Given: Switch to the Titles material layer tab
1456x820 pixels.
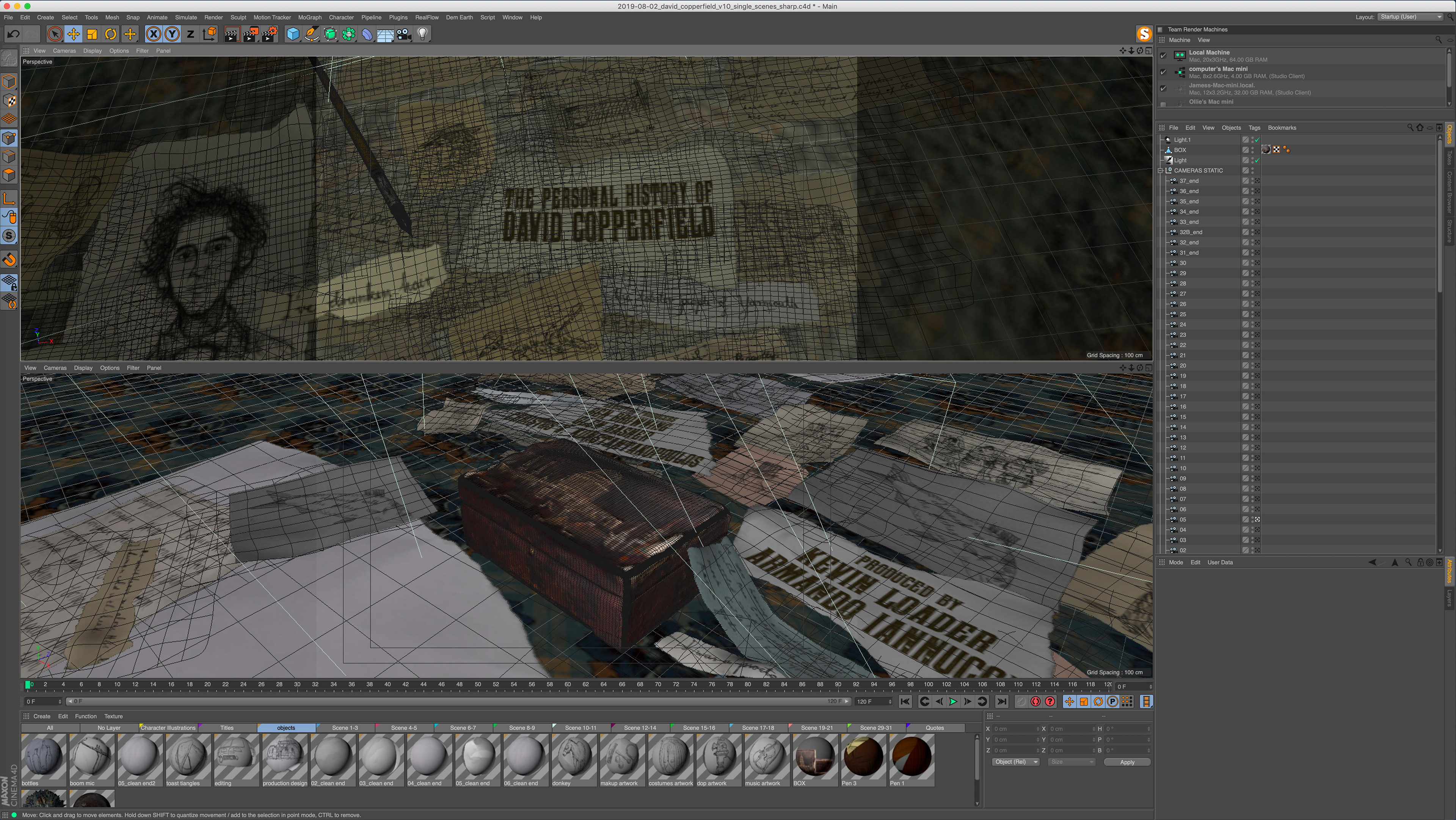Looking at the screenshot, I should [227, 728].
